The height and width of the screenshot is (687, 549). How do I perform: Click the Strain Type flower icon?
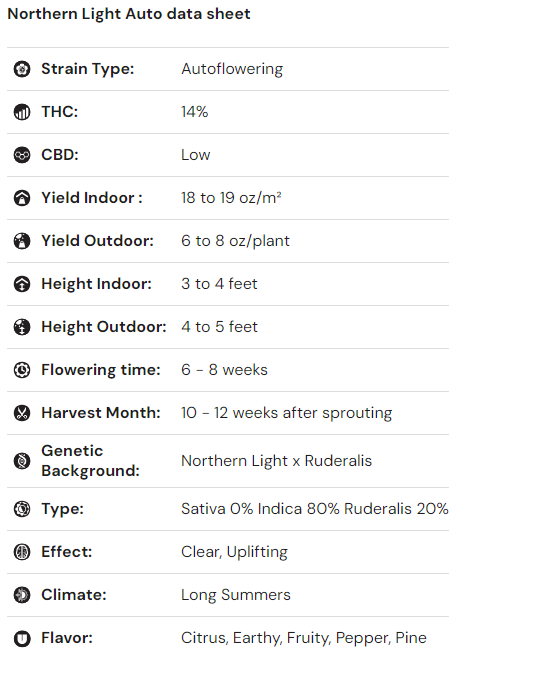pos(22,69)
